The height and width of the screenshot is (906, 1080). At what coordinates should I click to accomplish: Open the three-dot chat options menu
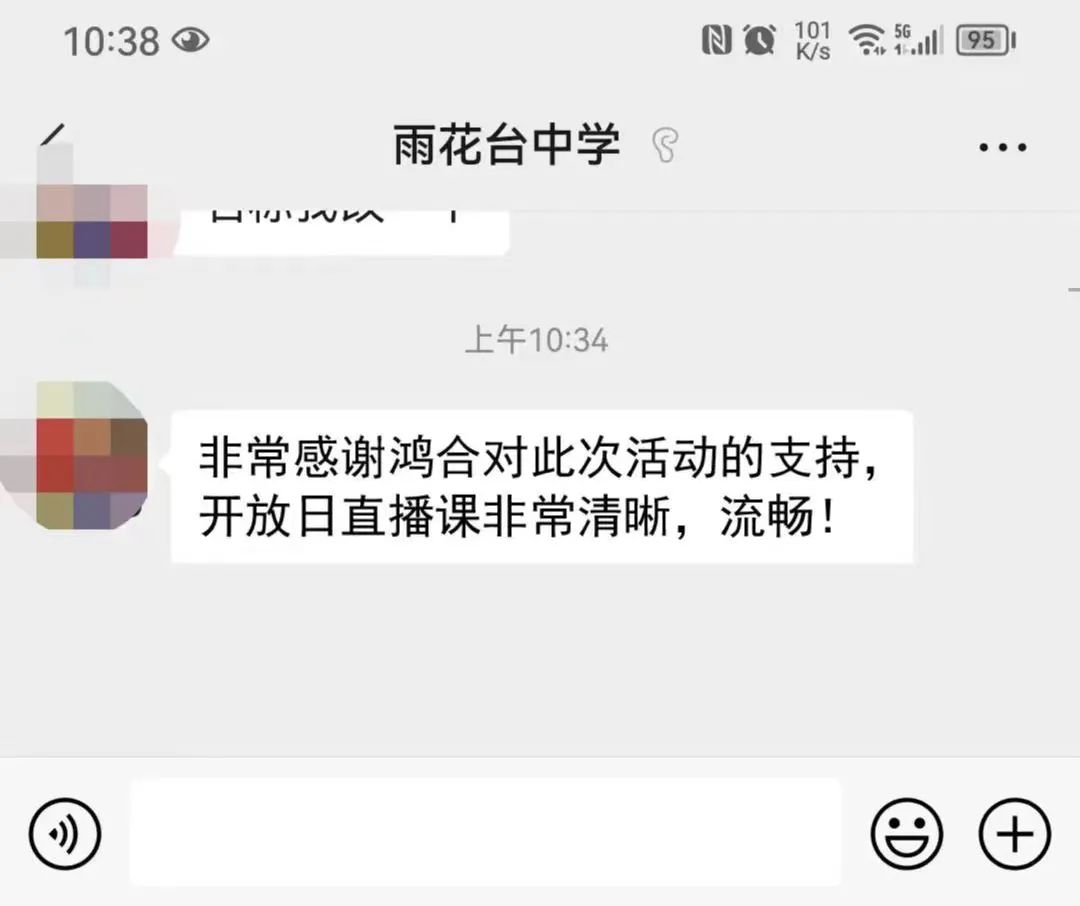(x=1003, y=147)
